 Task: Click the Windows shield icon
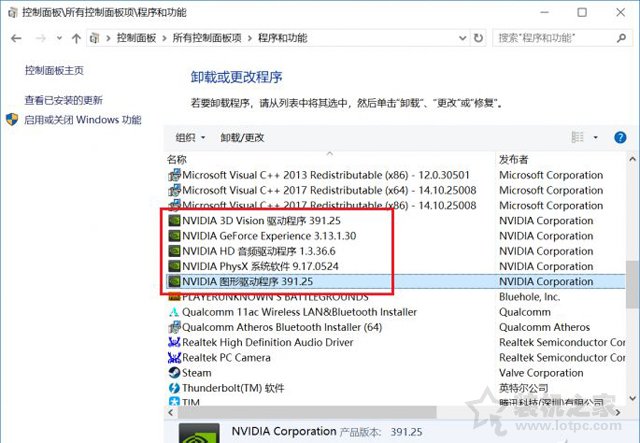(x=12, y=120)
